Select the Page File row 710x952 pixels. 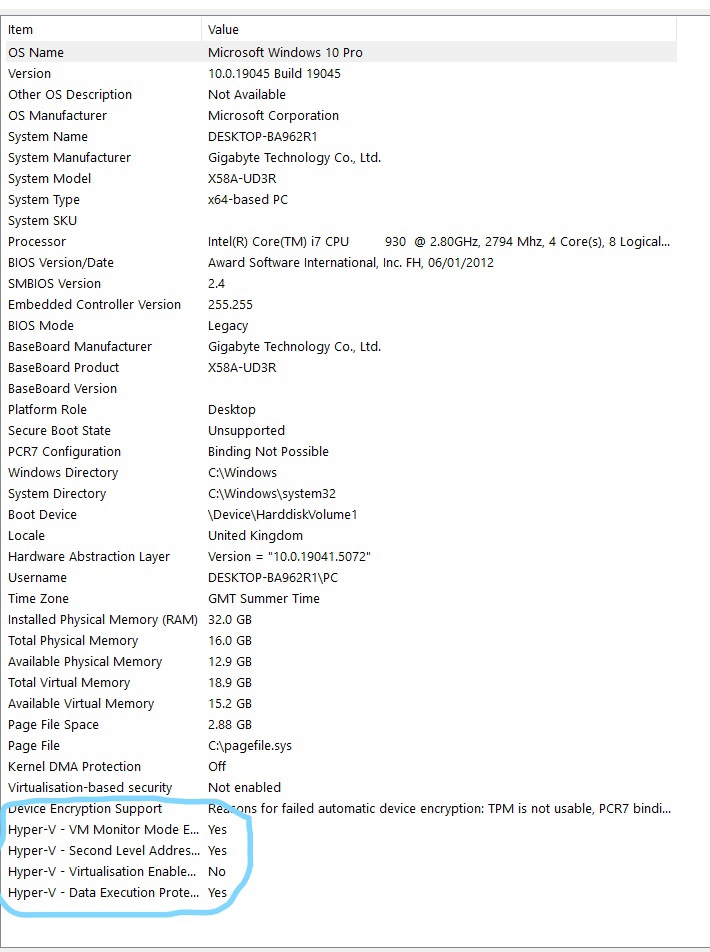coord(341,746)
